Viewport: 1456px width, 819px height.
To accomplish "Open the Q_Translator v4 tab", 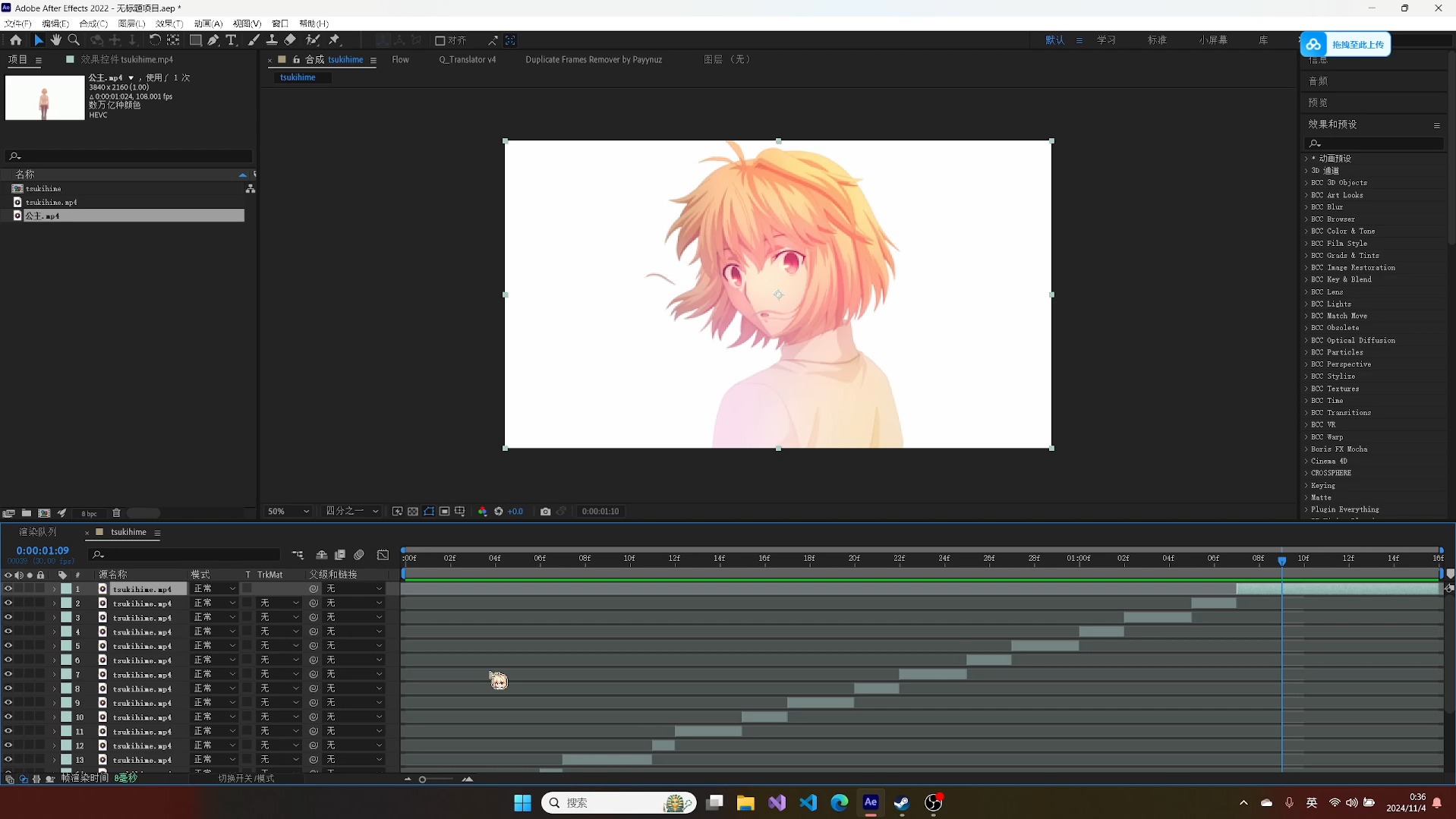I will 468,59.
